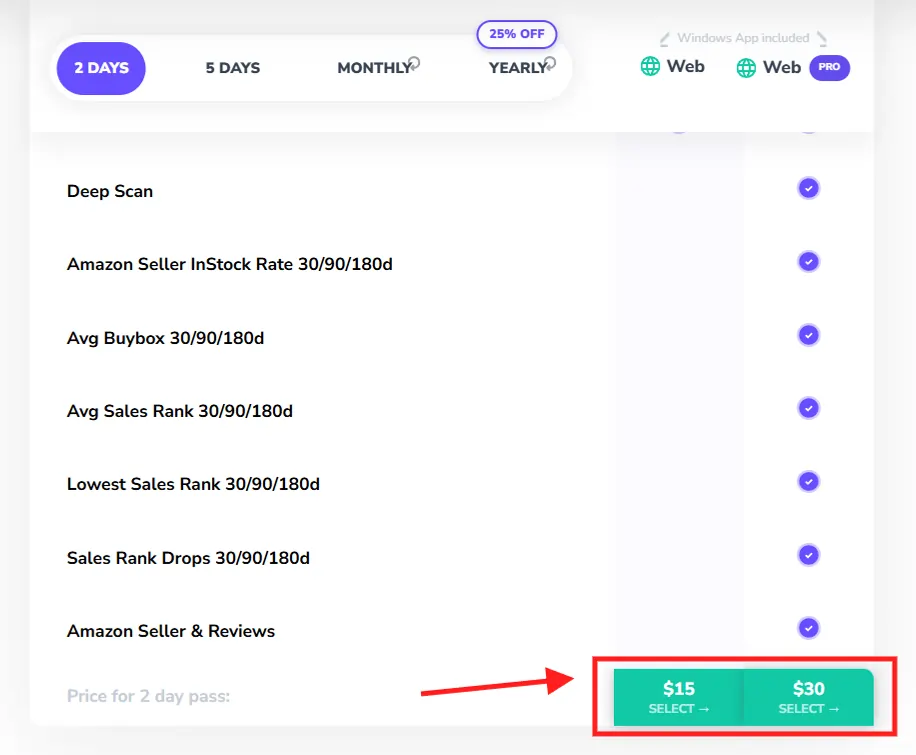
Task: Switch to the 5 DAYS pricing tab
Action: click(232, 68)
